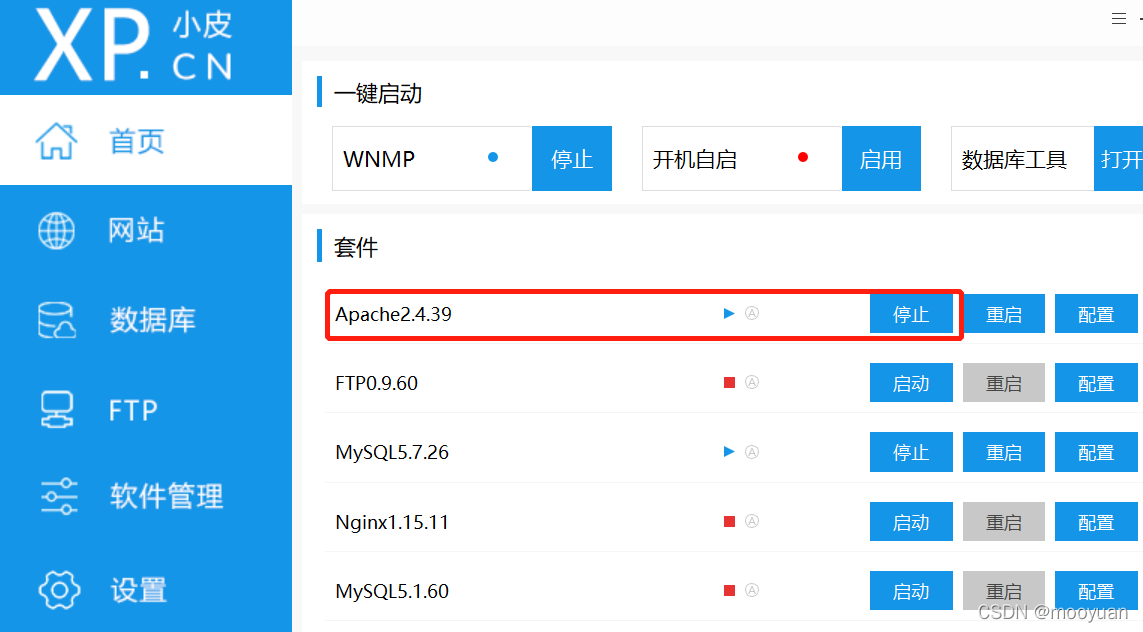Start the MySQL5.1.60 service
This screenshot has height=632, width=1143.
(911, 590)
